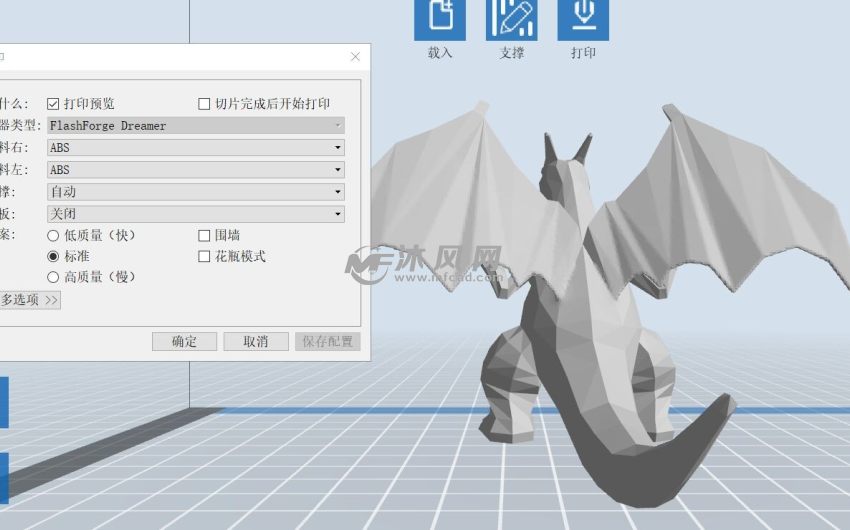The height and width of the screenshot is (530, 850).
Task: Uncheck the 打印预览 checkbox
Action: tap(54, 104)
